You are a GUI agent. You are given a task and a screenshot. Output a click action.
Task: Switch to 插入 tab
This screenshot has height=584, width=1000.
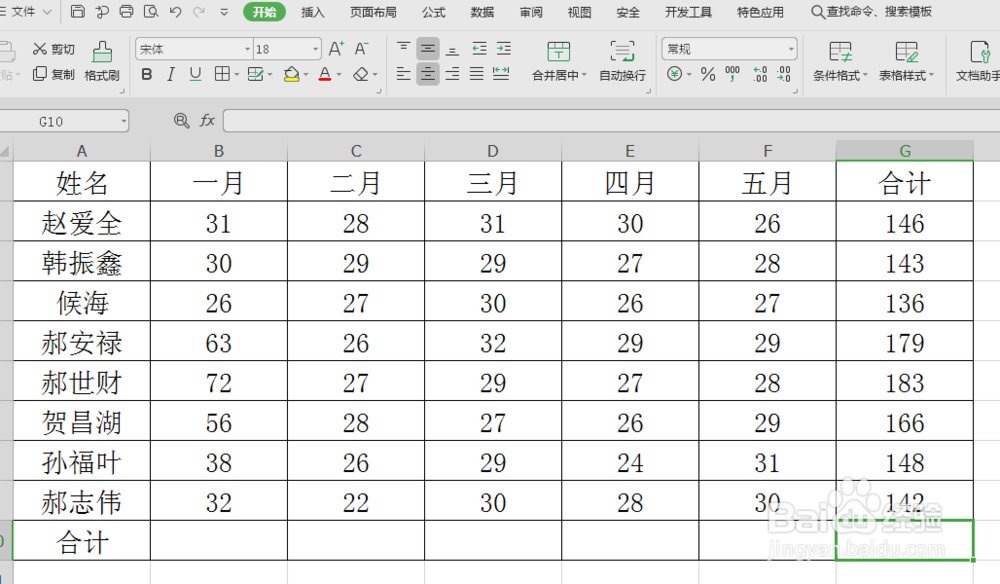(312, 12)
